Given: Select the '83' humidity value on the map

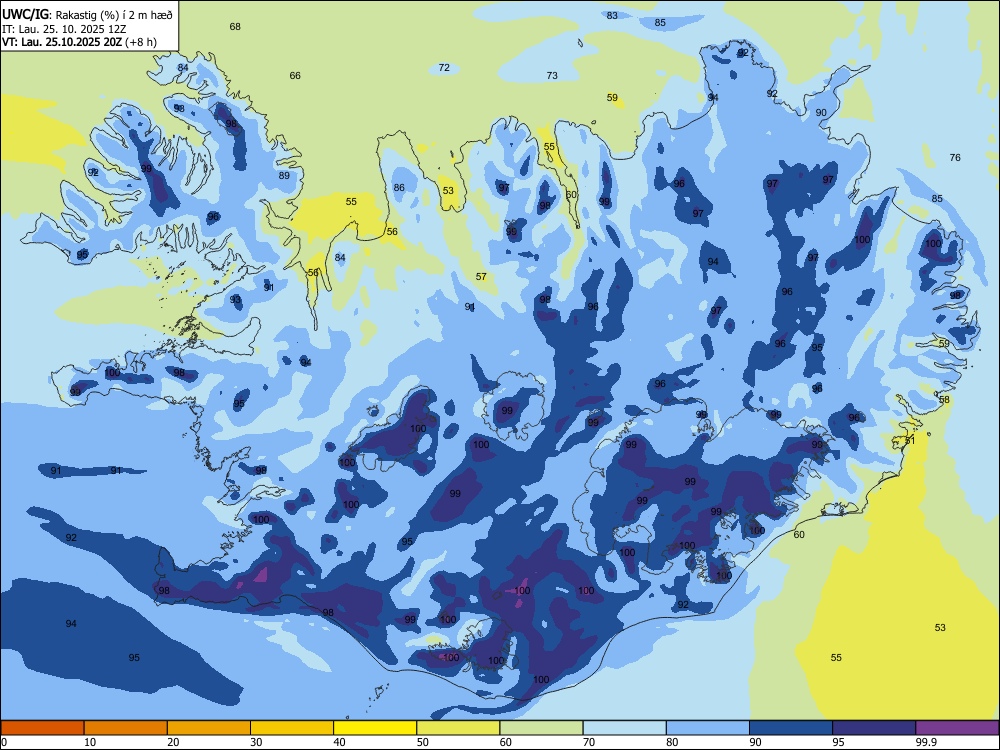Looking at the screenshot, I should click(x=612, y=15).
